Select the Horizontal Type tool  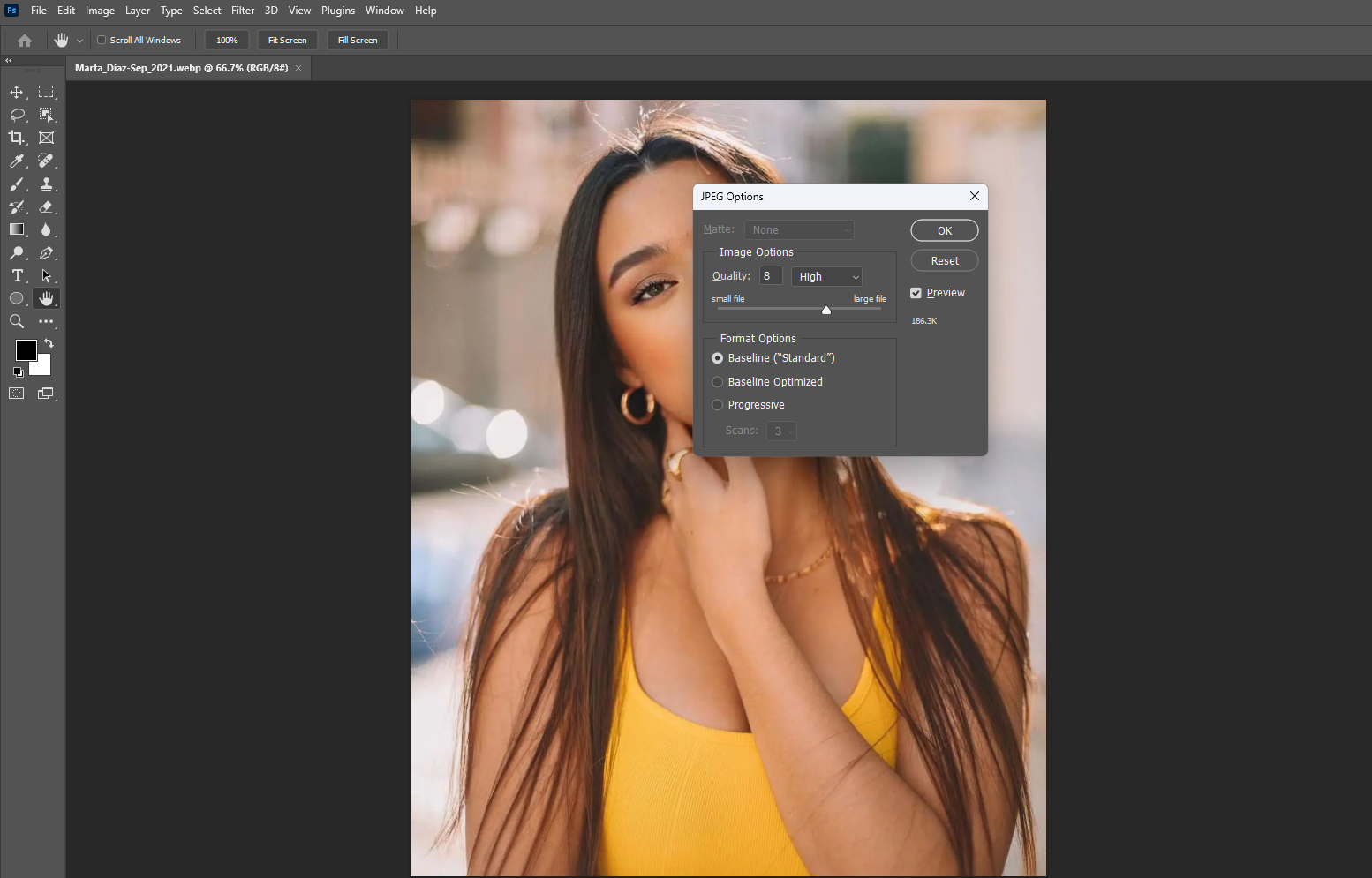coord(17,275)
